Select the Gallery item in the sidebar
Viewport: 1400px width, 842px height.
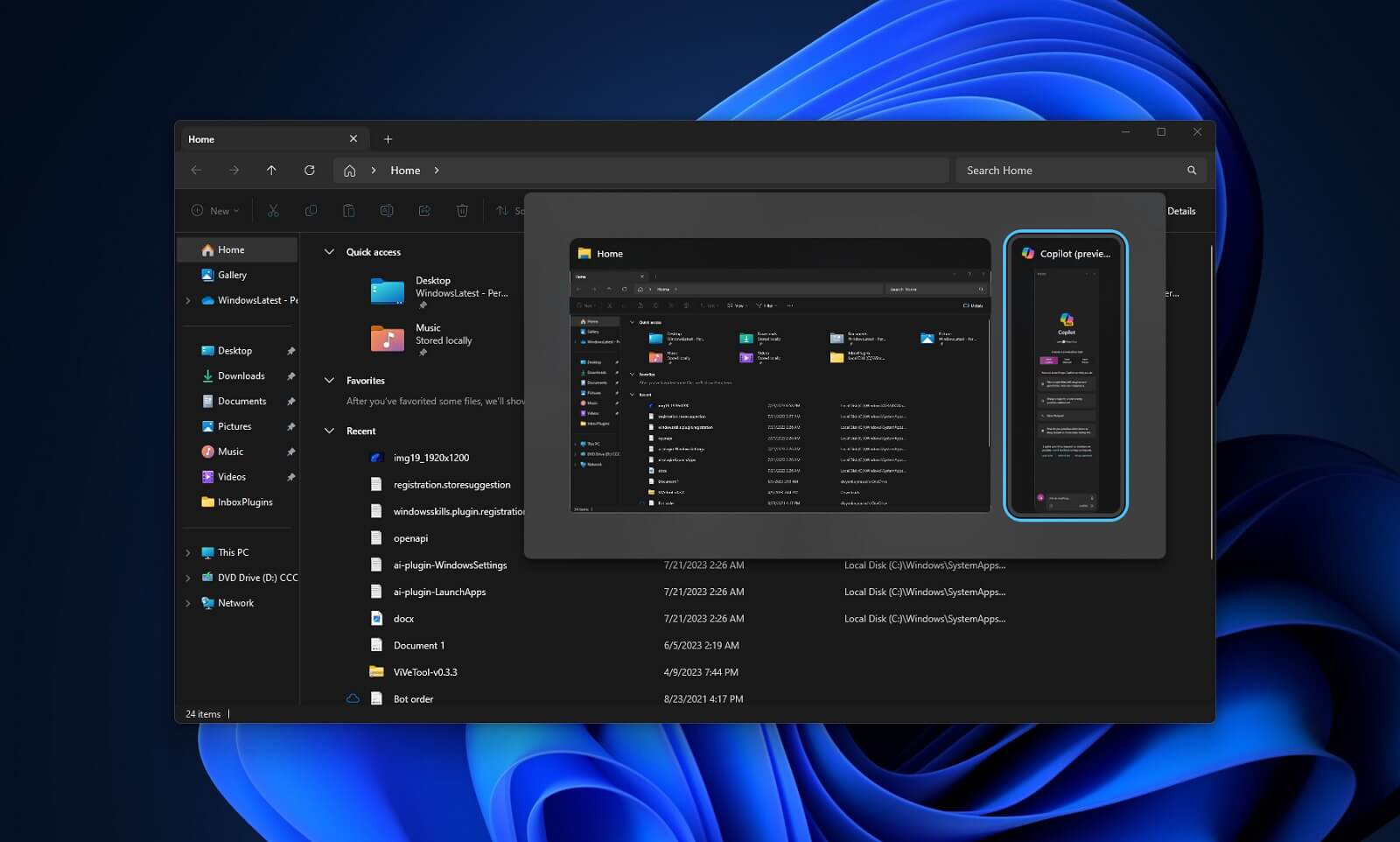[233, 274]
